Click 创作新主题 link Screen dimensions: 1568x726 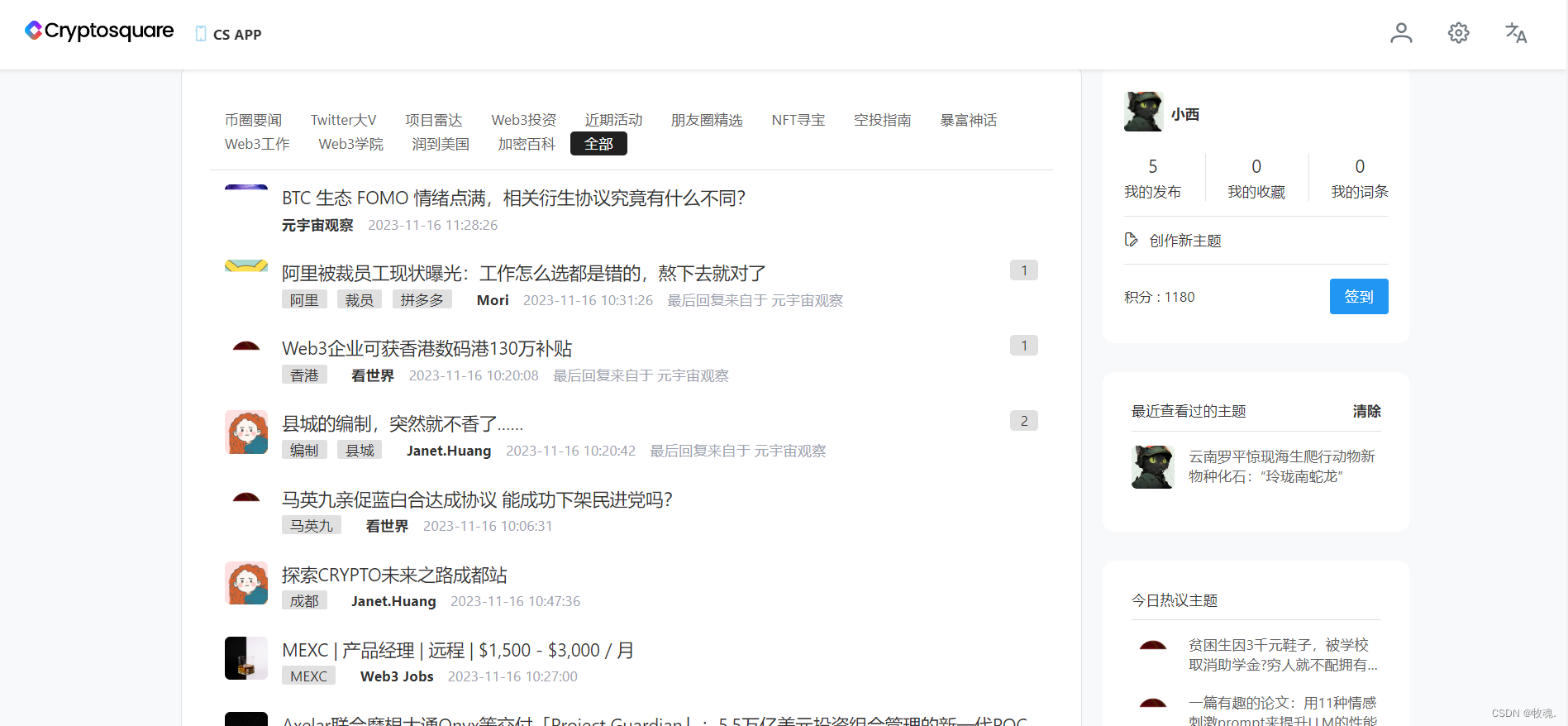1185,241
